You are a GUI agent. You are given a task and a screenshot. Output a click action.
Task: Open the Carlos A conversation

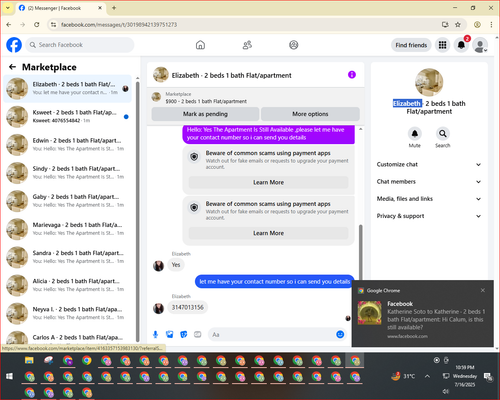[x=68, y=337]
